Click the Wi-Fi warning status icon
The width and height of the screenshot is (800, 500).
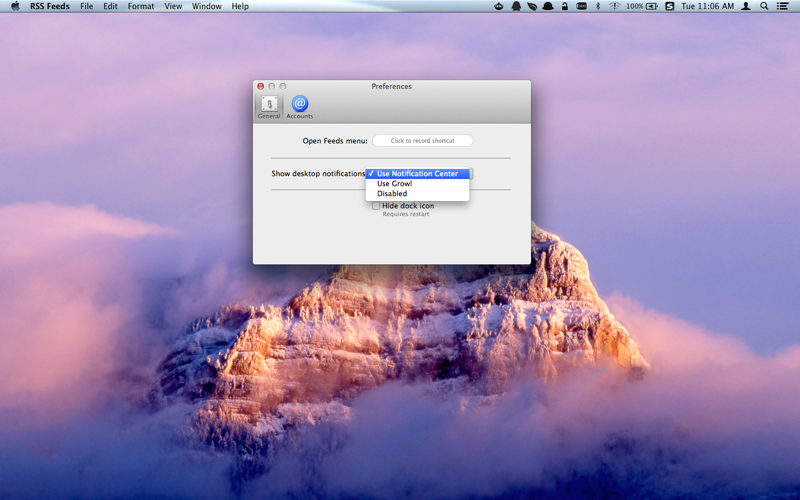pos(614,6)
